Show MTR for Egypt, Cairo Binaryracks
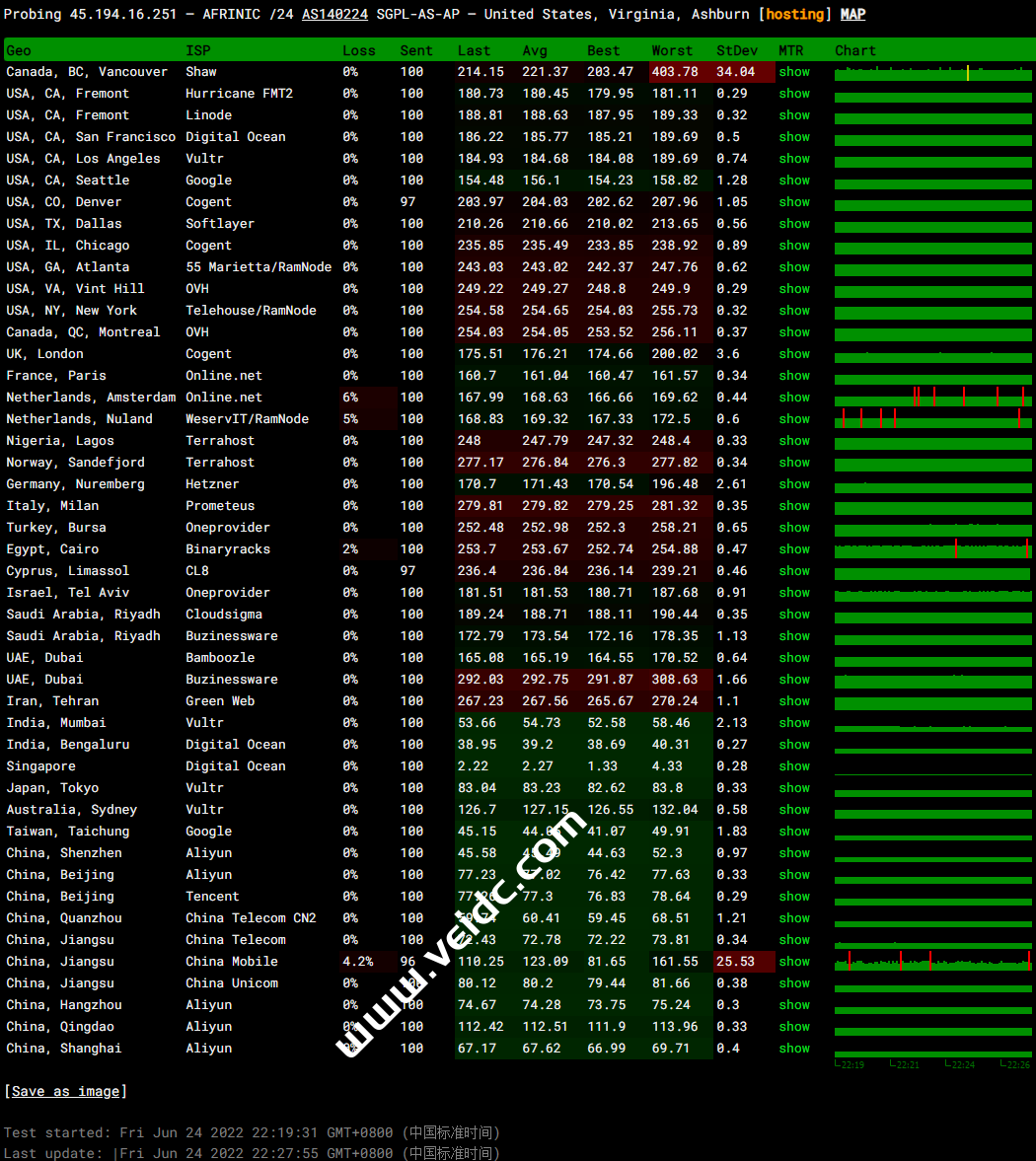This screenshot has height=1161, width=1036. coord(794,549)
